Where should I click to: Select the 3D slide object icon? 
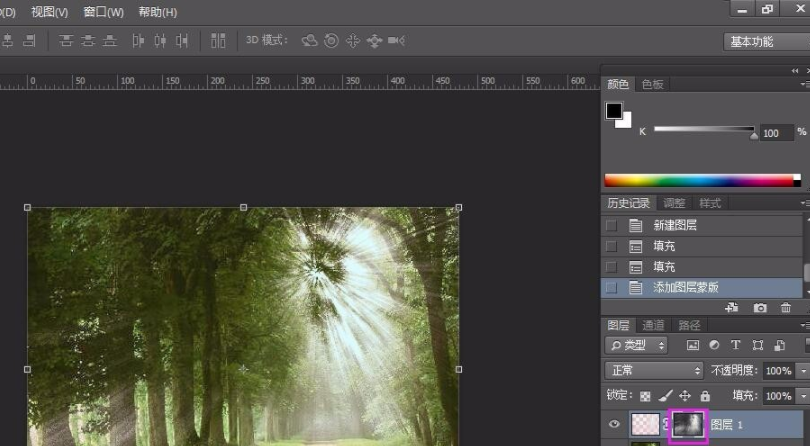(x=374, y=41)
